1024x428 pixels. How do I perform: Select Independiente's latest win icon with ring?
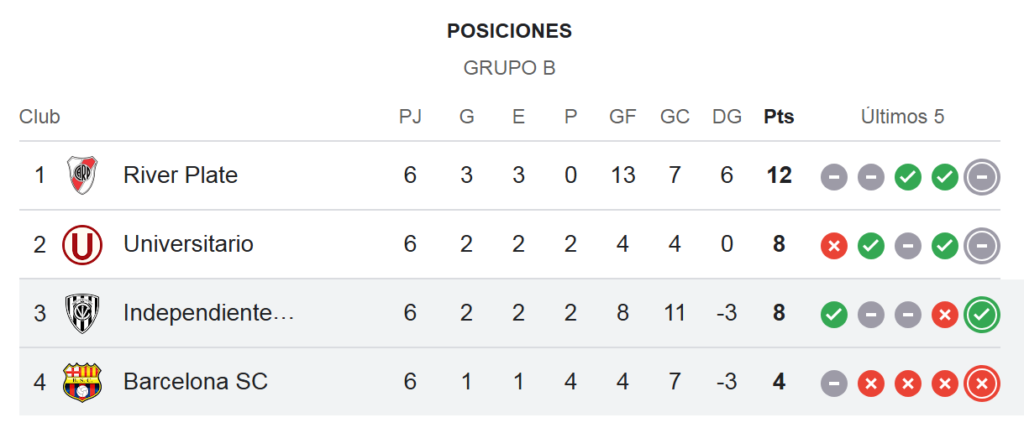[982, 314]
